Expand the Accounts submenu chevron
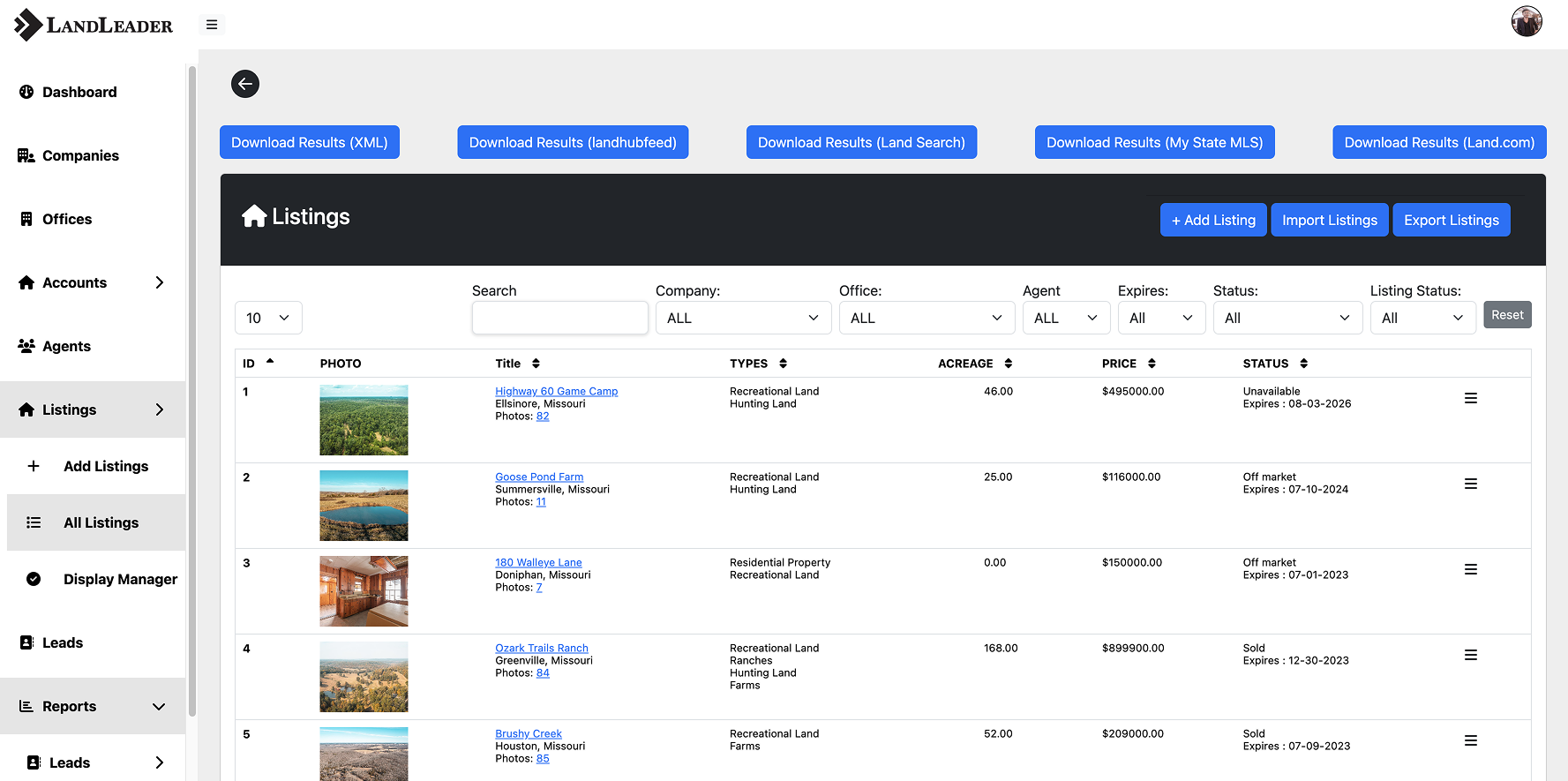This screenshot has width=1568, height=781. coord(160,282)
